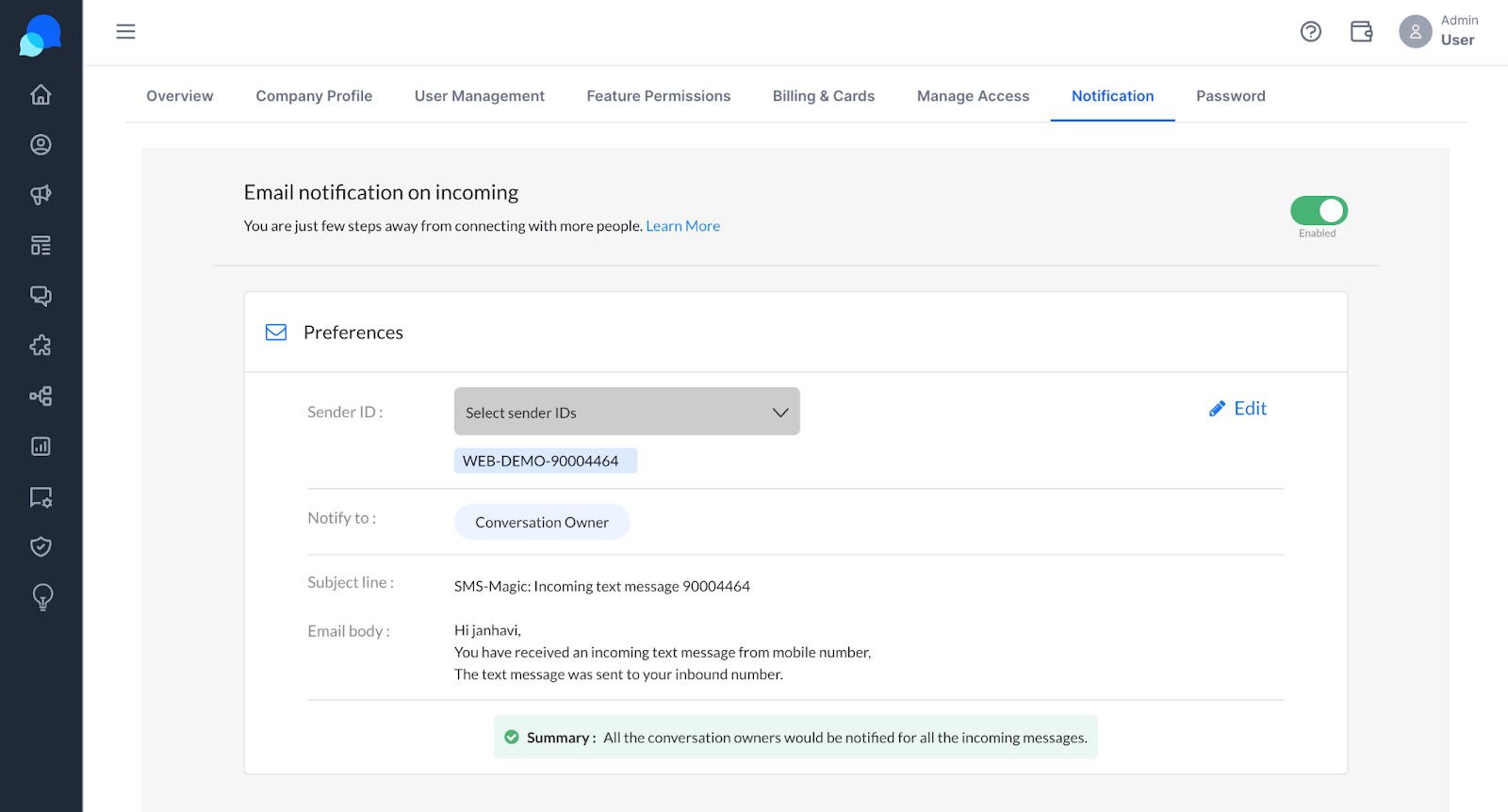Open the workflow nodes icon in sidebar
1508x812 pixels.
pos(41,396)
